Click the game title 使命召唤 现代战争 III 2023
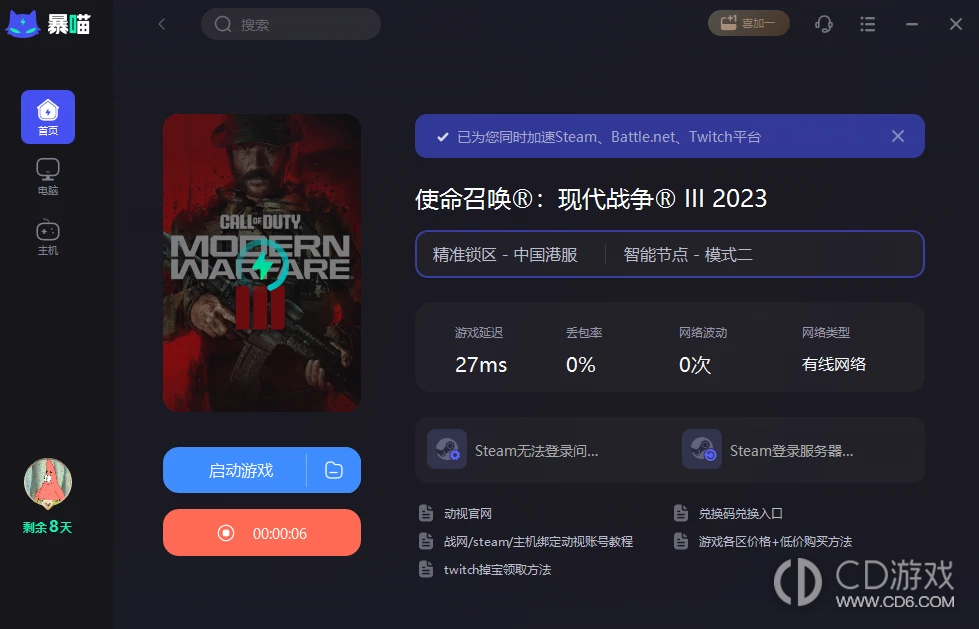Image resolution: width=979 pixels, height=629 pixels. (x=591, y=199)
